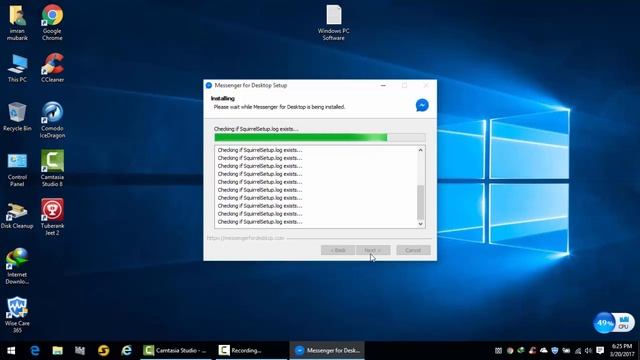Open OneDrive cloud icon in system tray
Image resolution: width=640 pixels, height=360 pixels.
(x=544, y=350)
